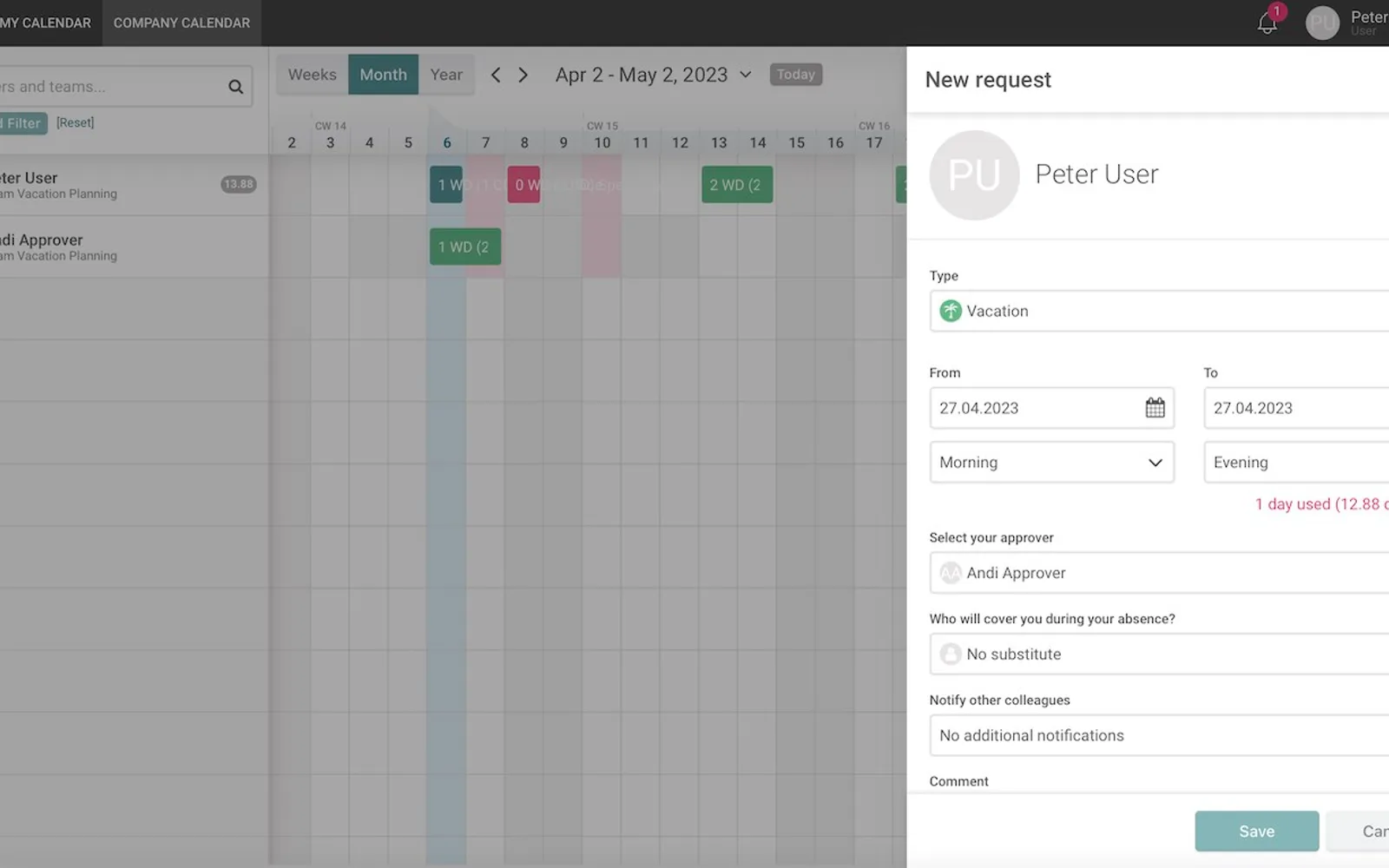1389x868 pixels.
Task: Select the Weeks view
Action: point(313,75)
